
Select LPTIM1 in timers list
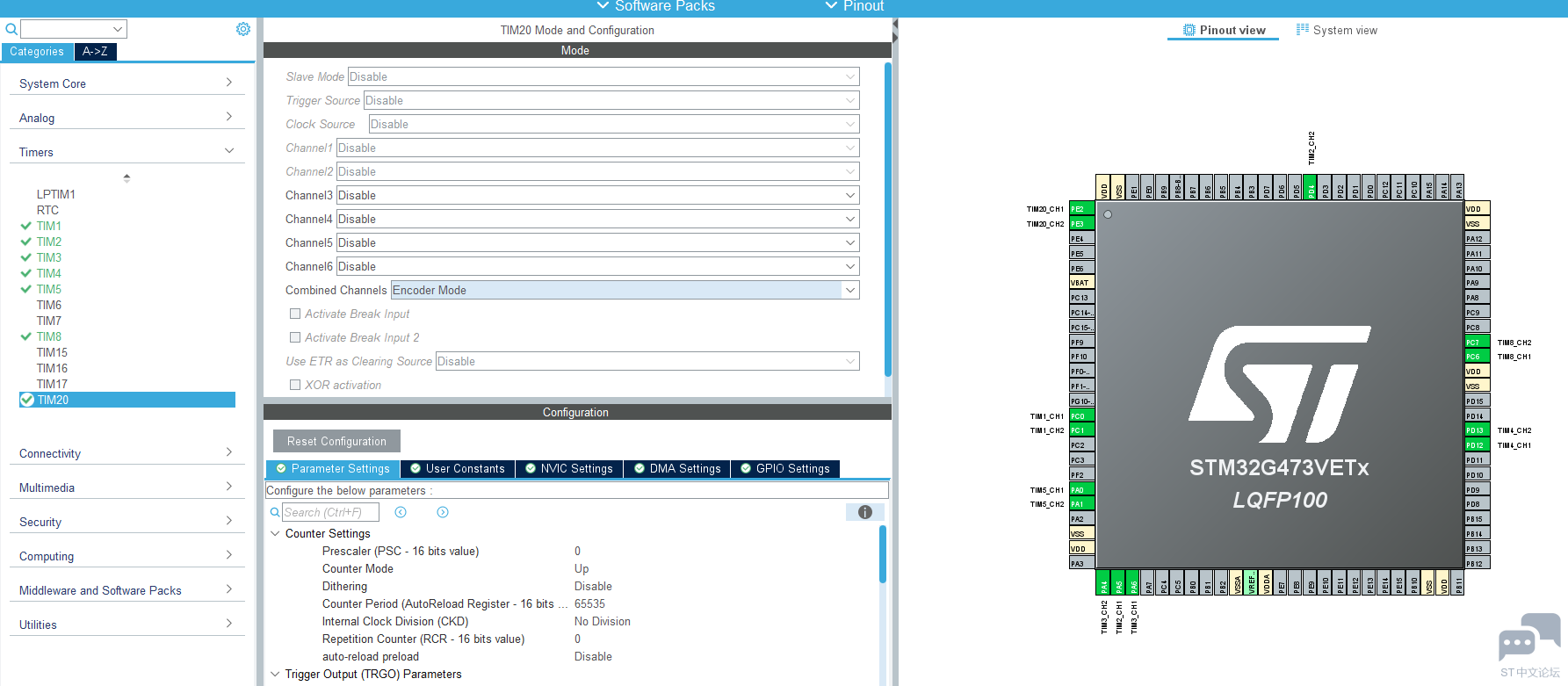[x=56, y=194]
